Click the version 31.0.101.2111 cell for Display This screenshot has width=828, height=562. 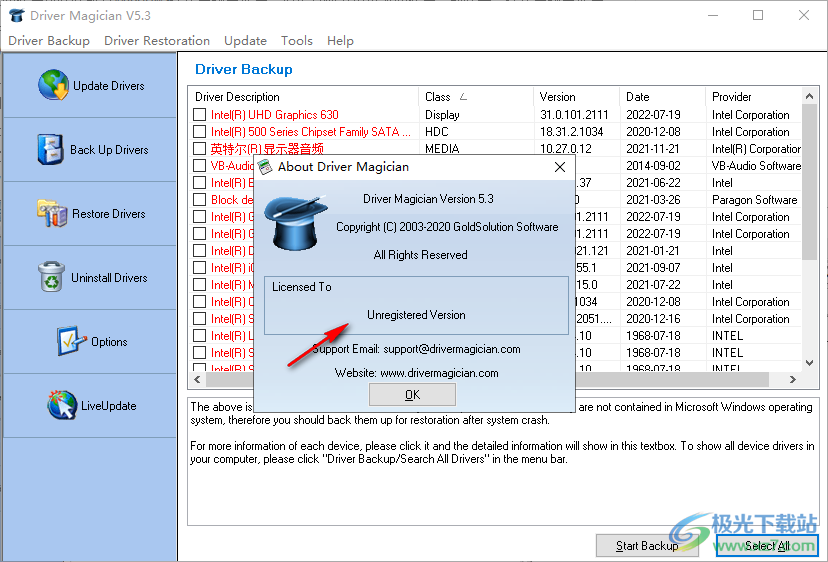(574, 115)
